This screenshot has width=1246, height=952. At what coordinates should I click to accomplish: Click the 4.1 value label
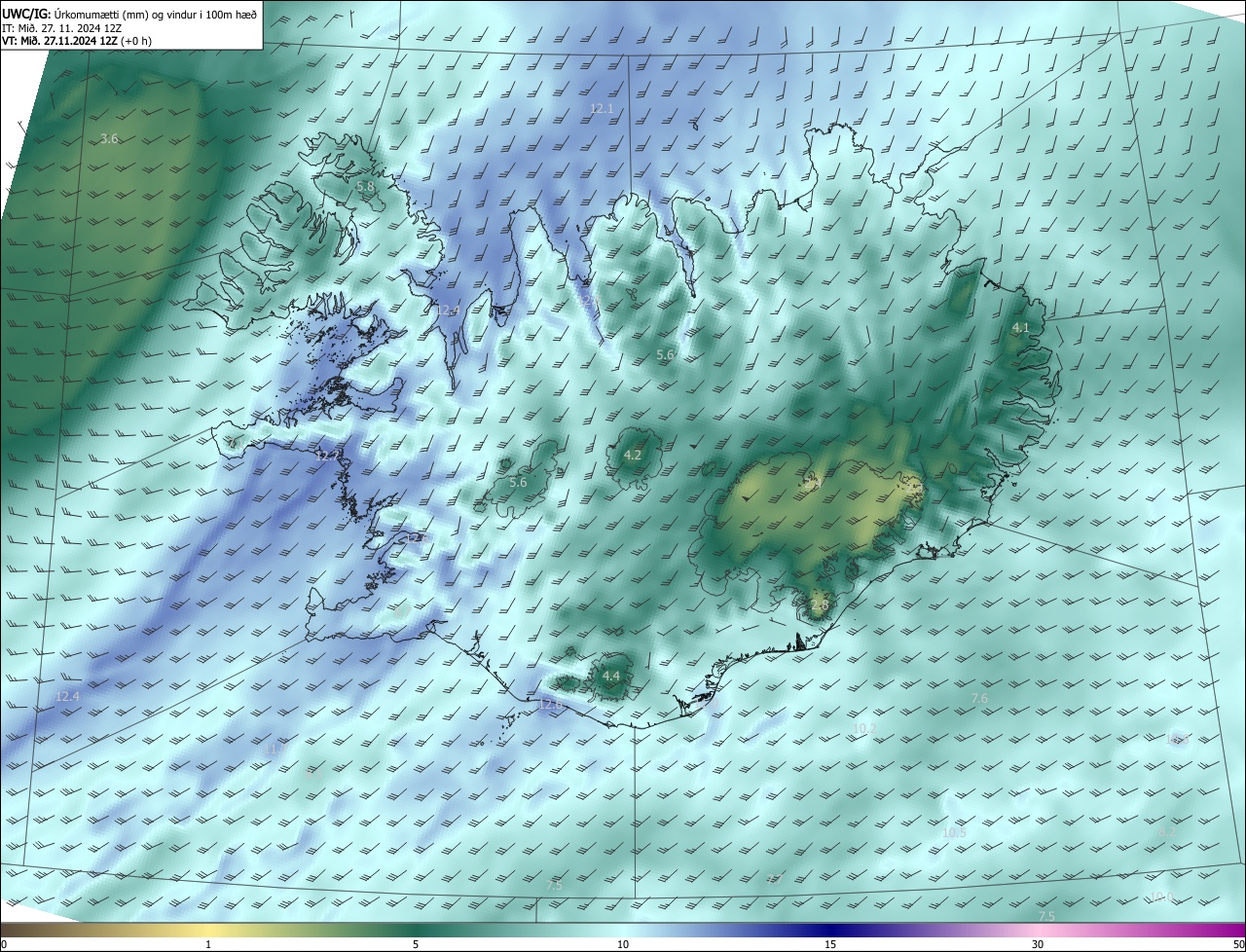coord(1020,328)
